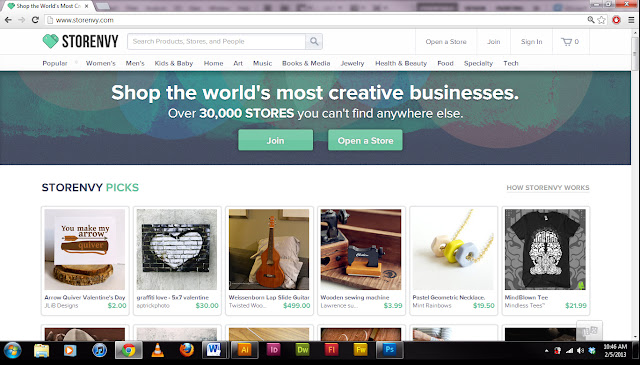Open Microsoft Word from taskbar
Image resolution: width=640 pixels, height=365 pixels.
click(213, 350)
